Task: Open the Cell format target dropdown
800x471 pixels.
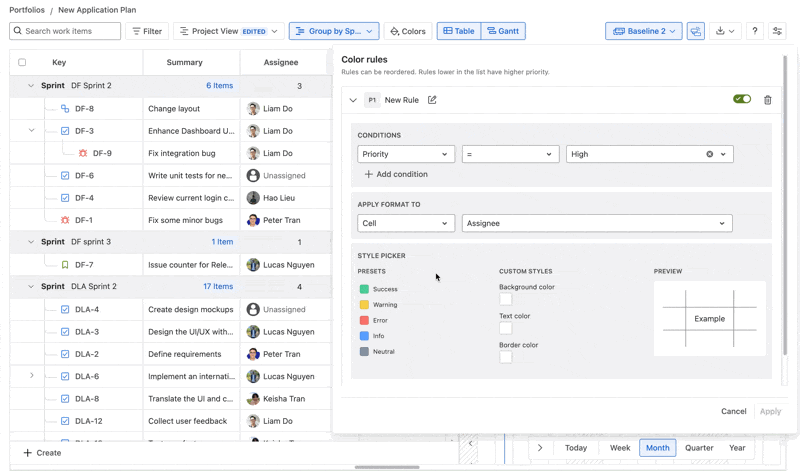Action: tap(405, 223)
